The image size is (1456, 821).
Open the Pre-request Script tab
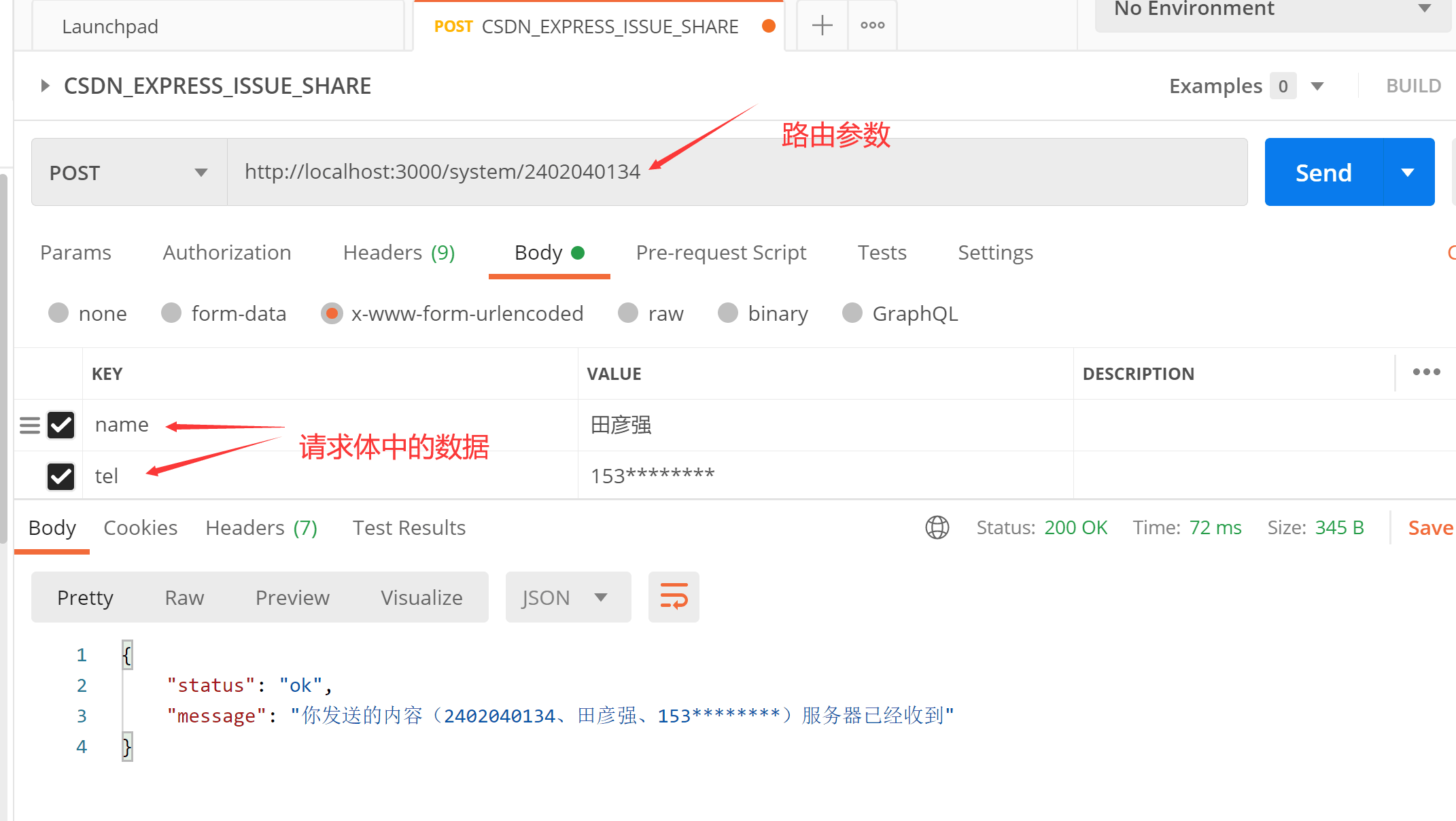click(721, 253)
